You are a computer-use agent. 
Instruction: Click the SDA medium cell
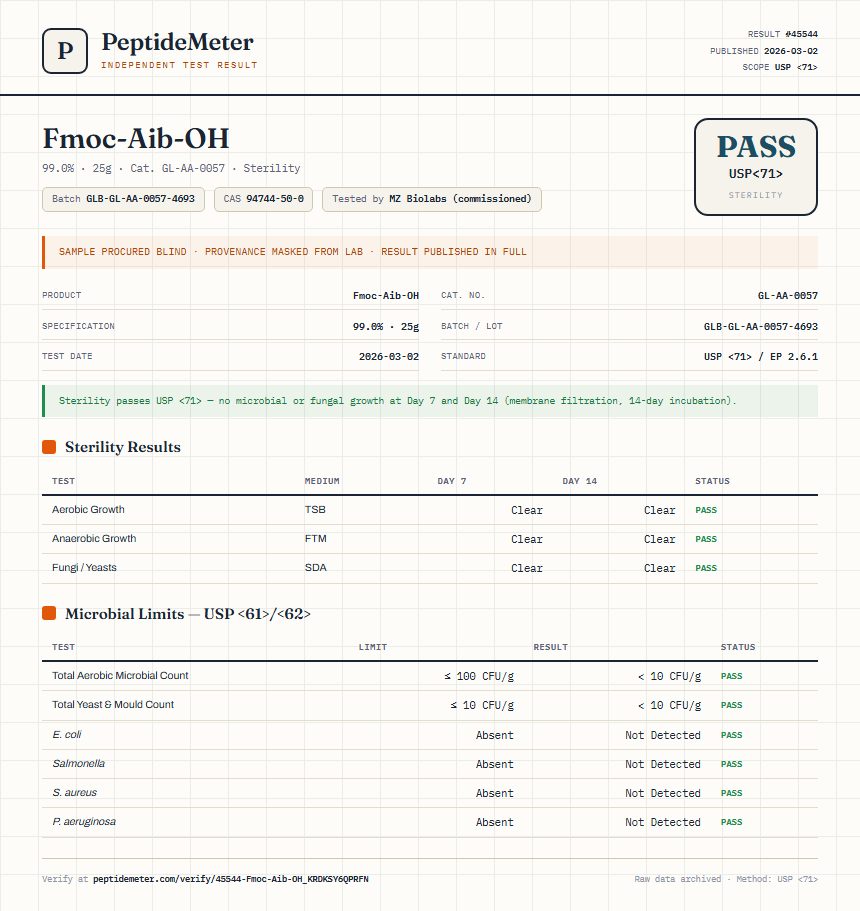(316, 568)
